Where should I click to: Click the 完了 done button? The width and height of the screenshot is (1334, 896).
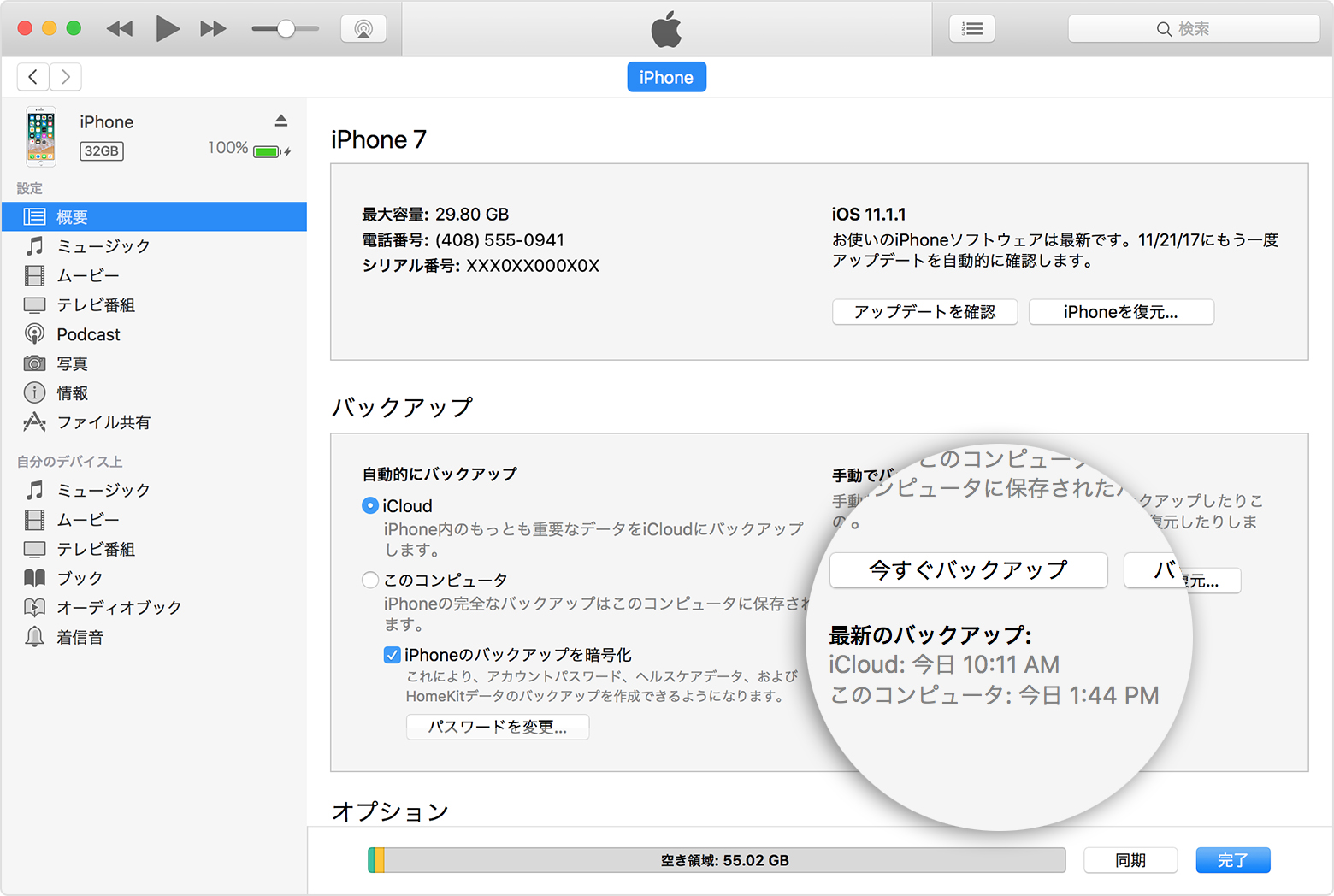pos(1232,860)
